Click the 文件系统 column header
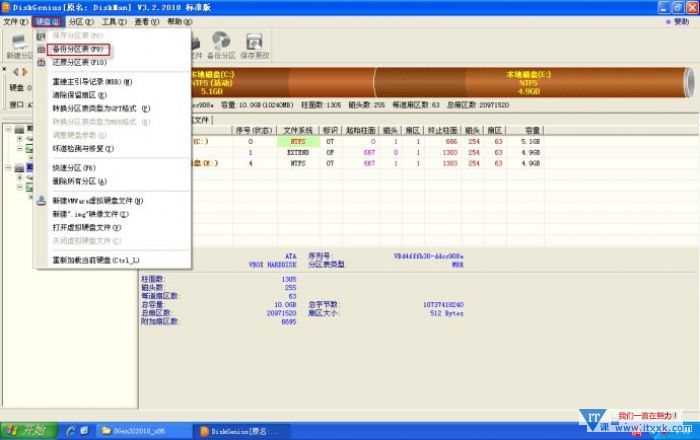Screen dimensions: 700x440 point(298,130)
